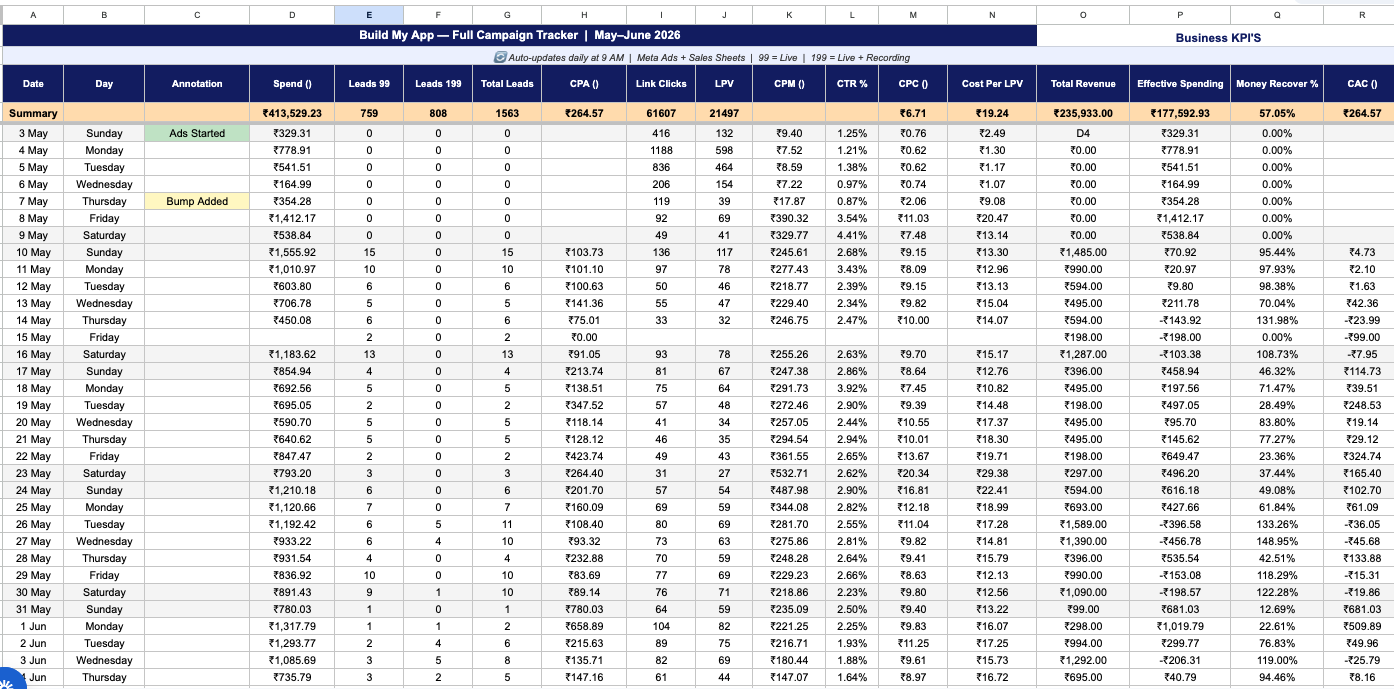Viewport: 1394px width, 689px height.
Task: Click money recover value 148.95%
Action: coord(1277,541)
